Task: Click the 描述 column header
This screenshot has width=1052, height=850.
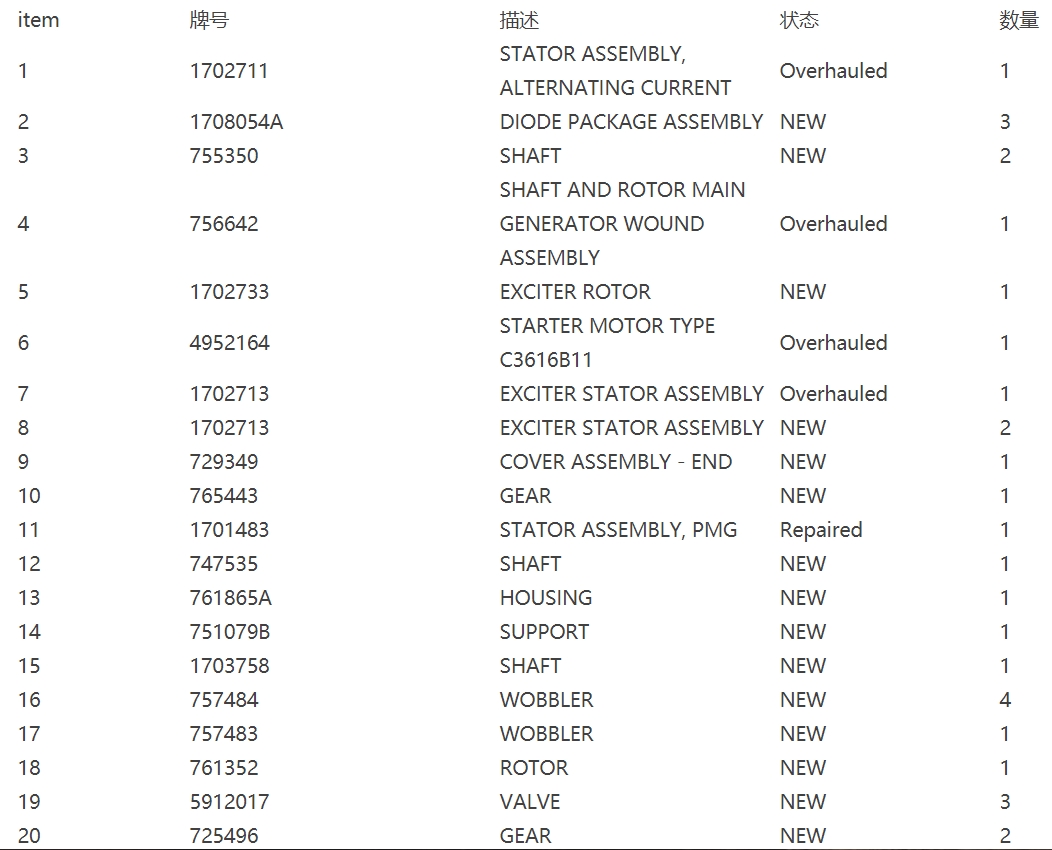Action: 519,20
